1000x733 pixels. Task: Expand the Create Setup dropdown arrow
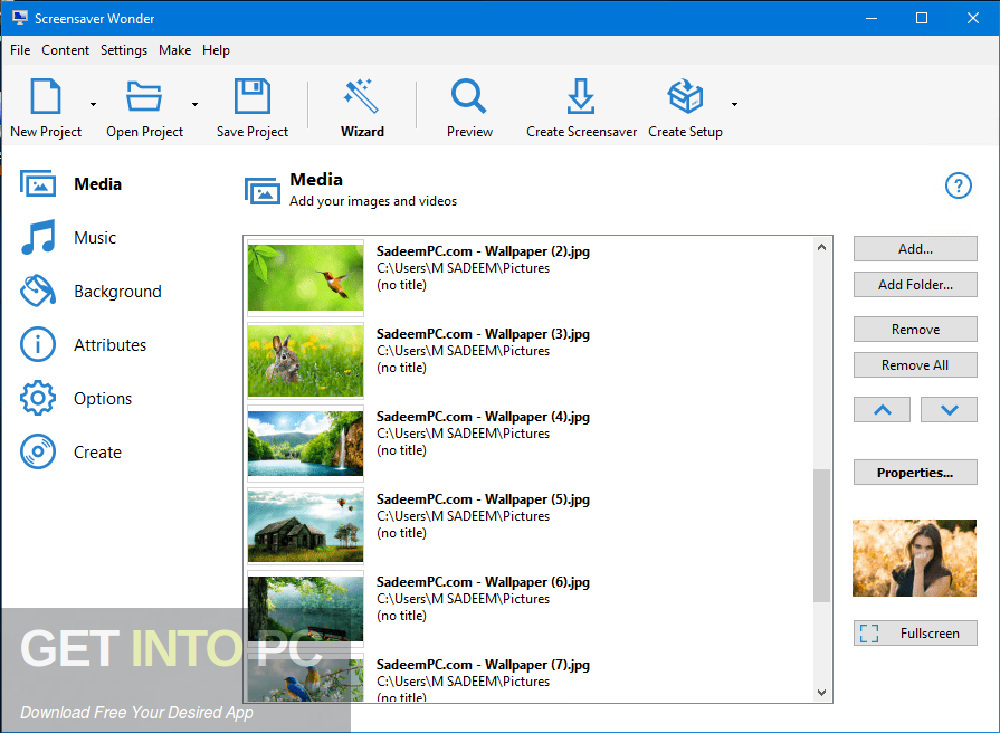[734, 104]
